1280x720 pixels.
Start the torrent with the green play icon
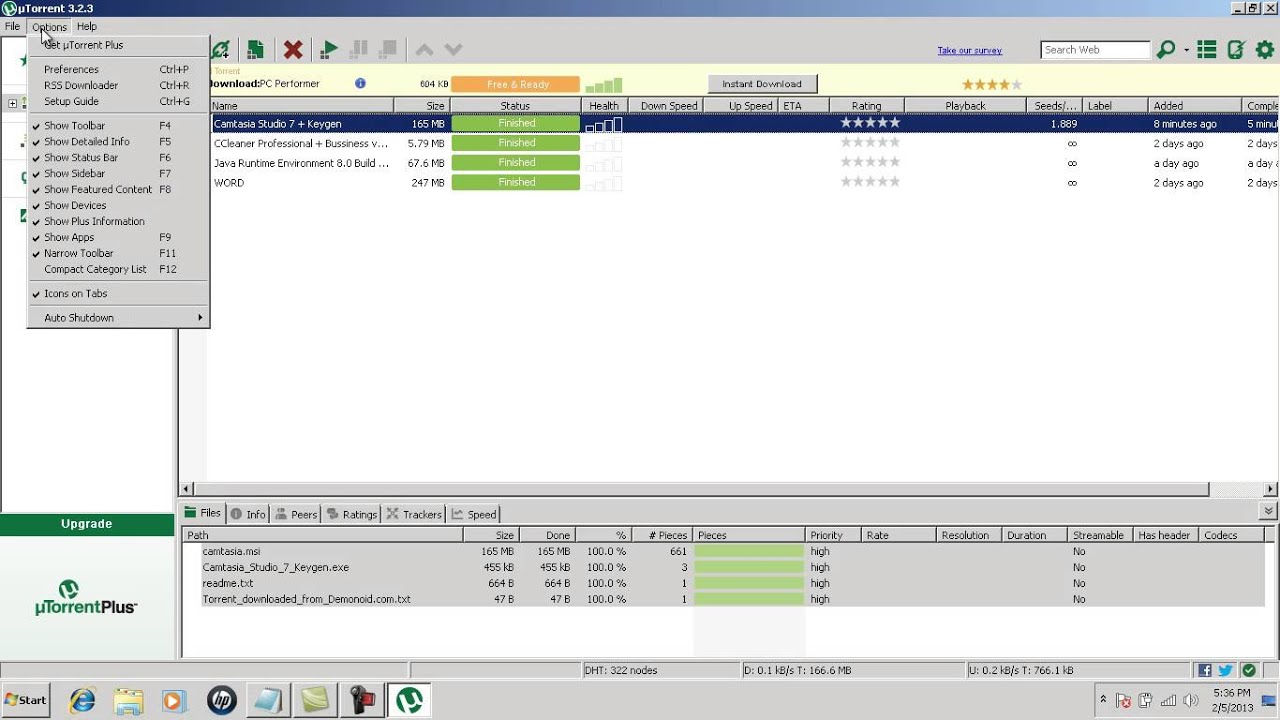329,49
